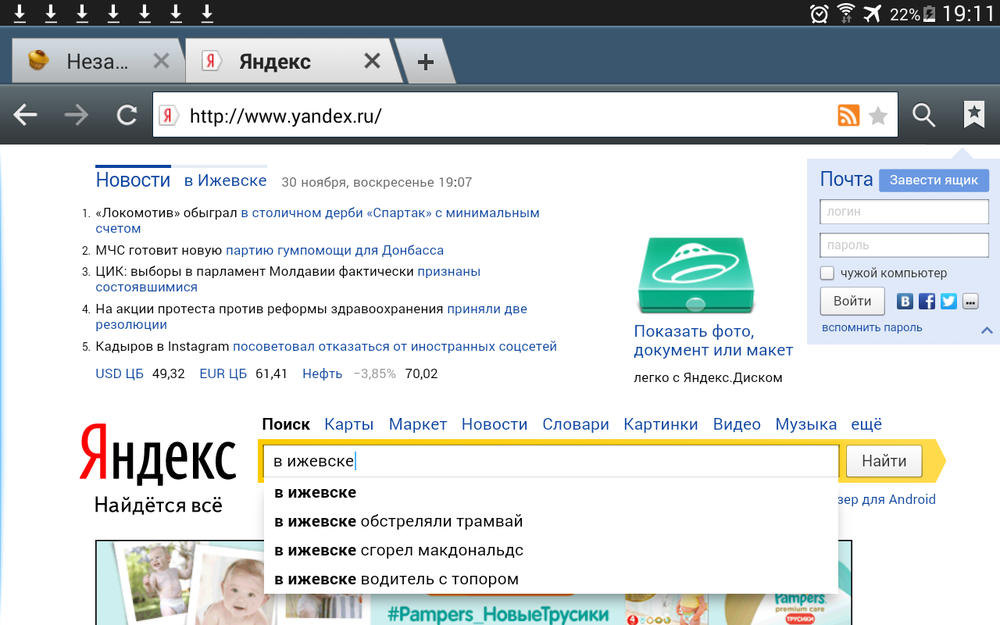Image resolution: width=1000 pixels, height=625 pixels.
Task: Select the Яндекс tab
Action: click(293, 62)
